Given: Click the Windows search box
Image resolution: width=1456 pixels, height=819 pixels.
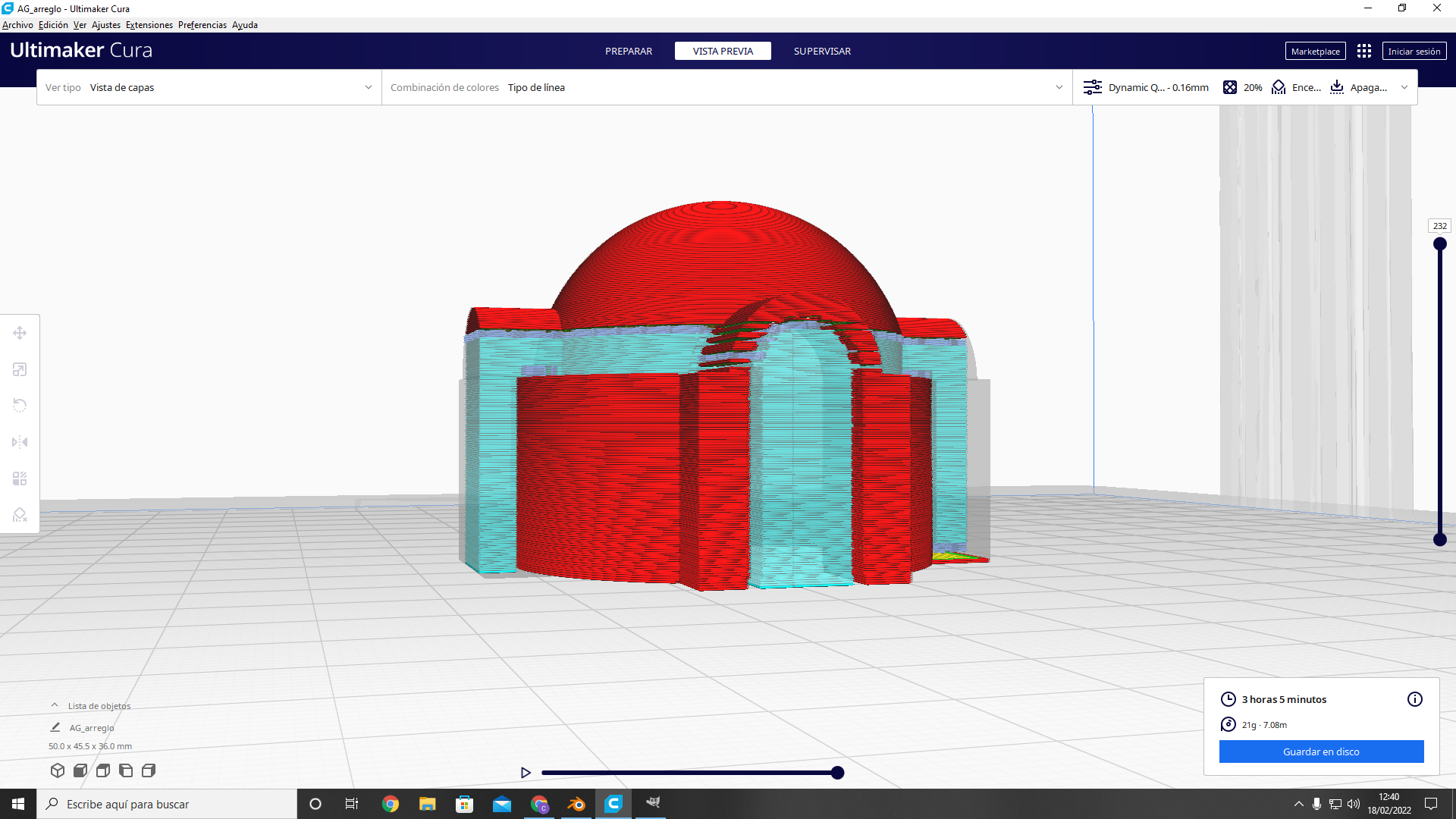Looking at the screenshot, I should [x=167, y=804].
